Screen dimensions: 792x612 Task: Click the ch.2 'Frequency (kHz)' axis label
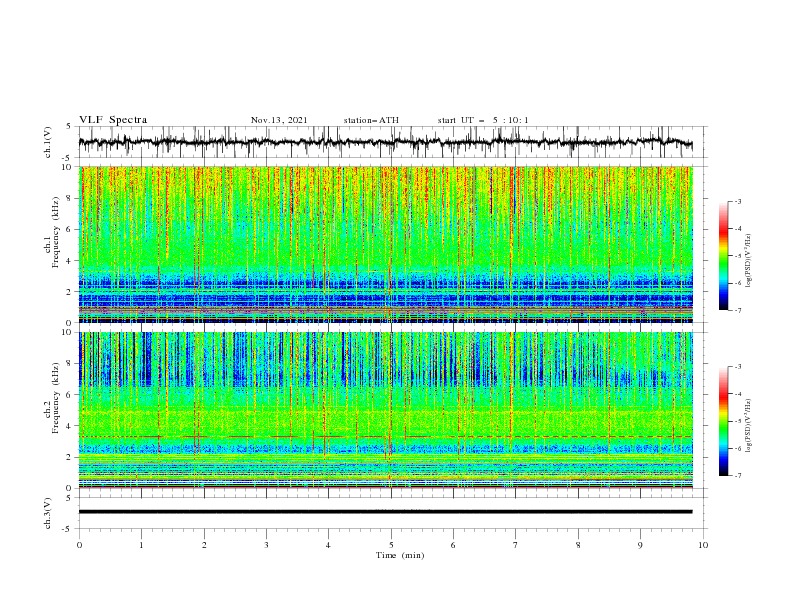pos(56,398)
